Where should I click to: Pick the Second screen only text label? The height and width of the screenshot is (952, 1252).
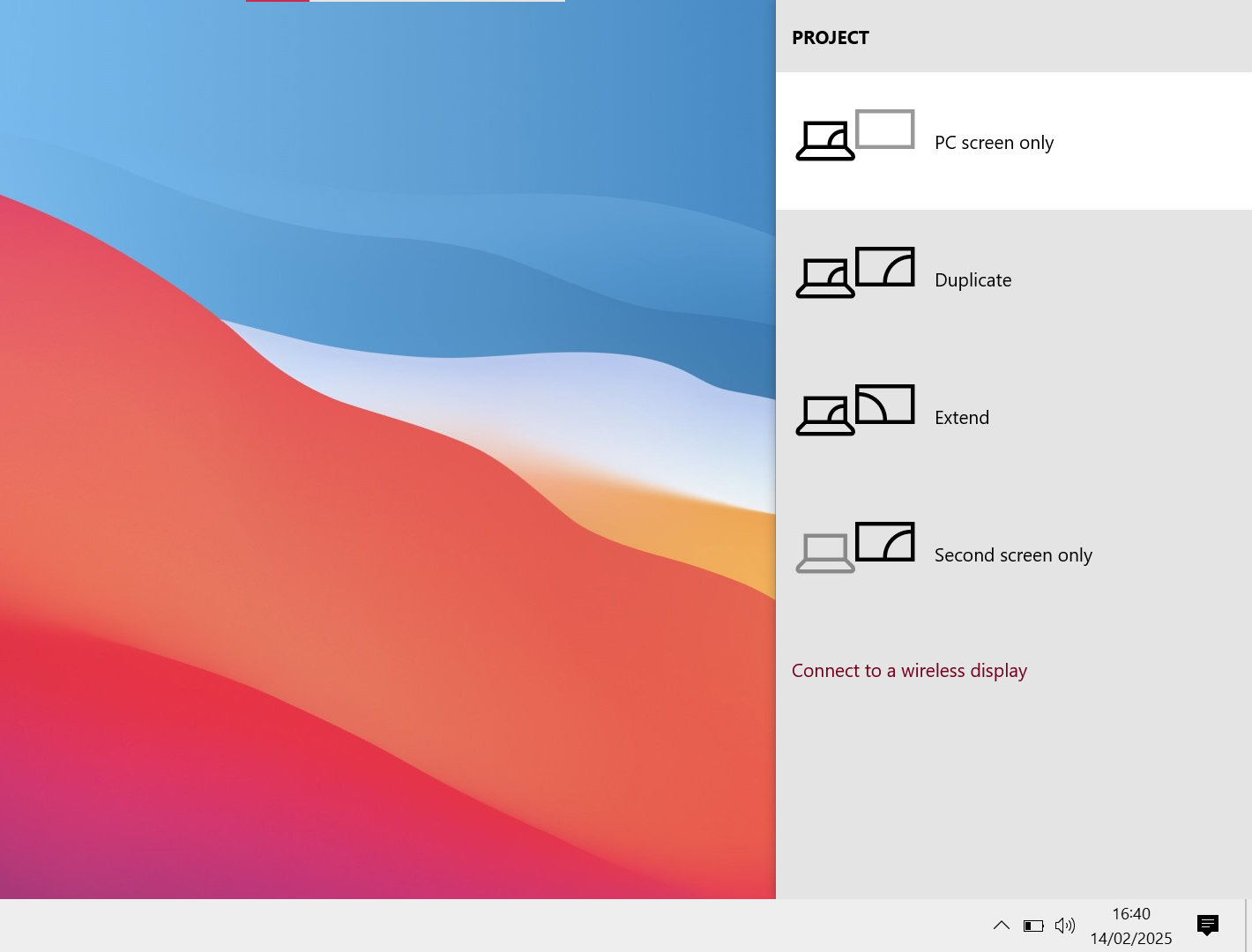(x=1013, y=555)
